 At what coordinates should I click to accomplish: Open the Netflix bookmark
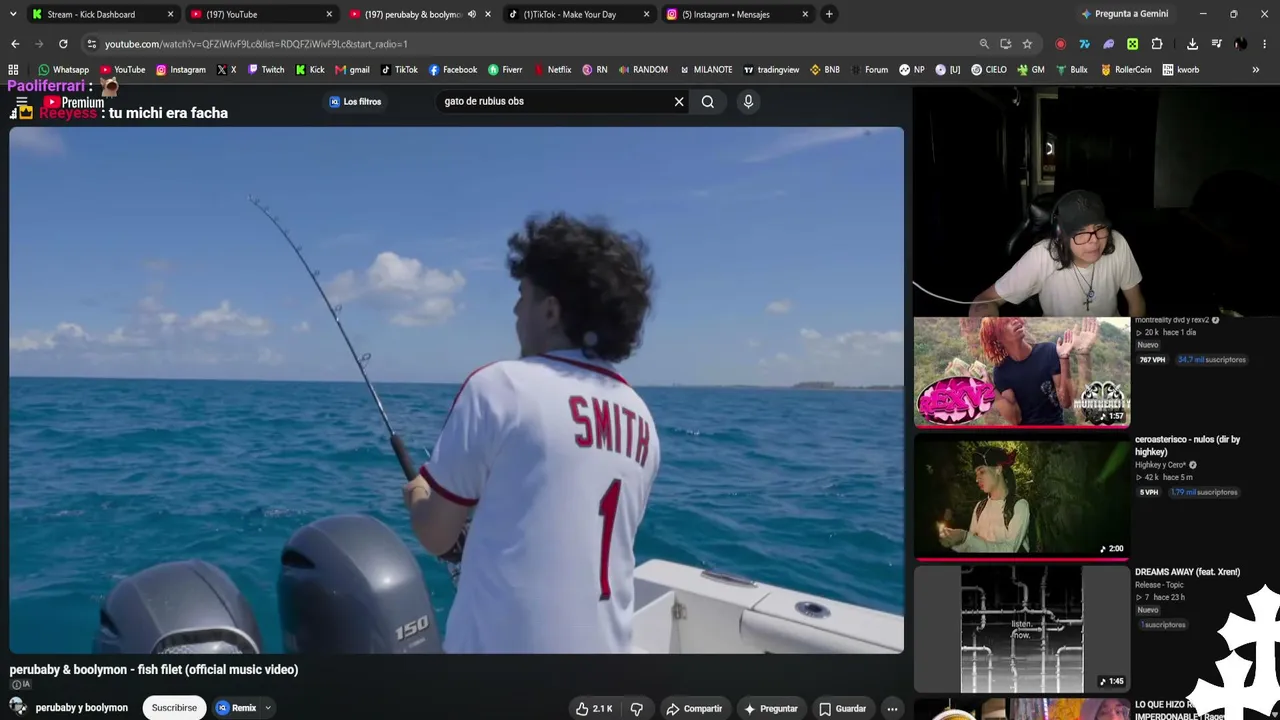pyautogui.click(x=553, y=70)
